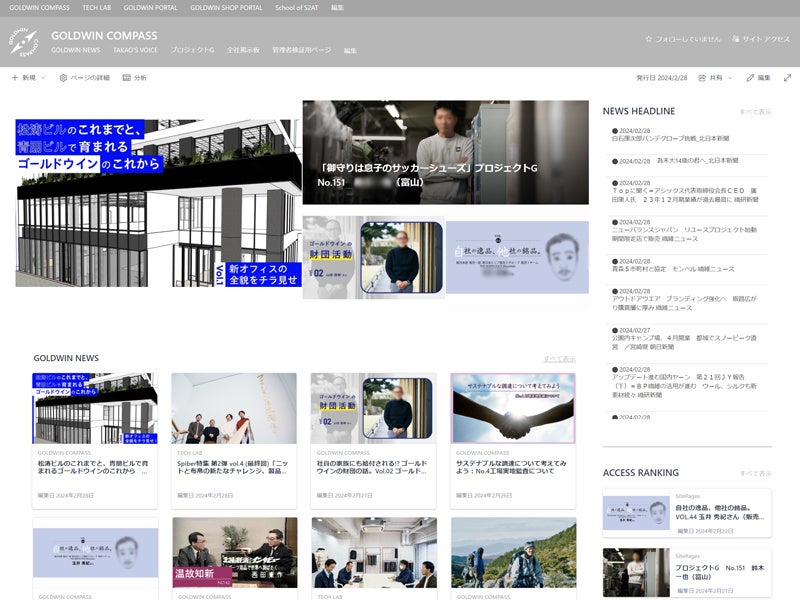Click the plus icon beside 新規
This screenshot has width=800, height=600.
pos(15,78)
